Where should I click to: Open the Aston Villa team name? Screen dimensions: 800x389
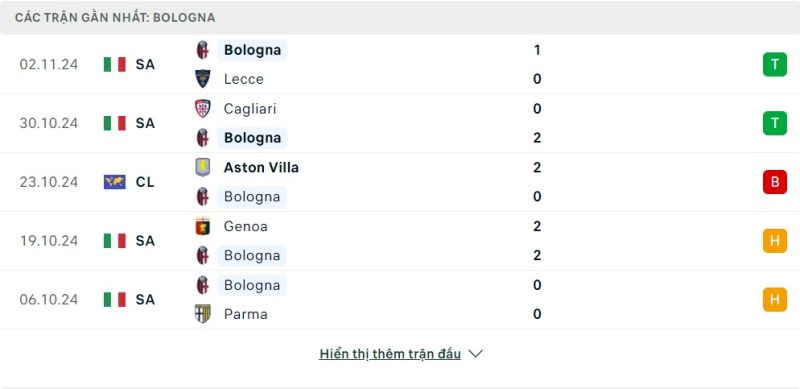pos(261,167)
